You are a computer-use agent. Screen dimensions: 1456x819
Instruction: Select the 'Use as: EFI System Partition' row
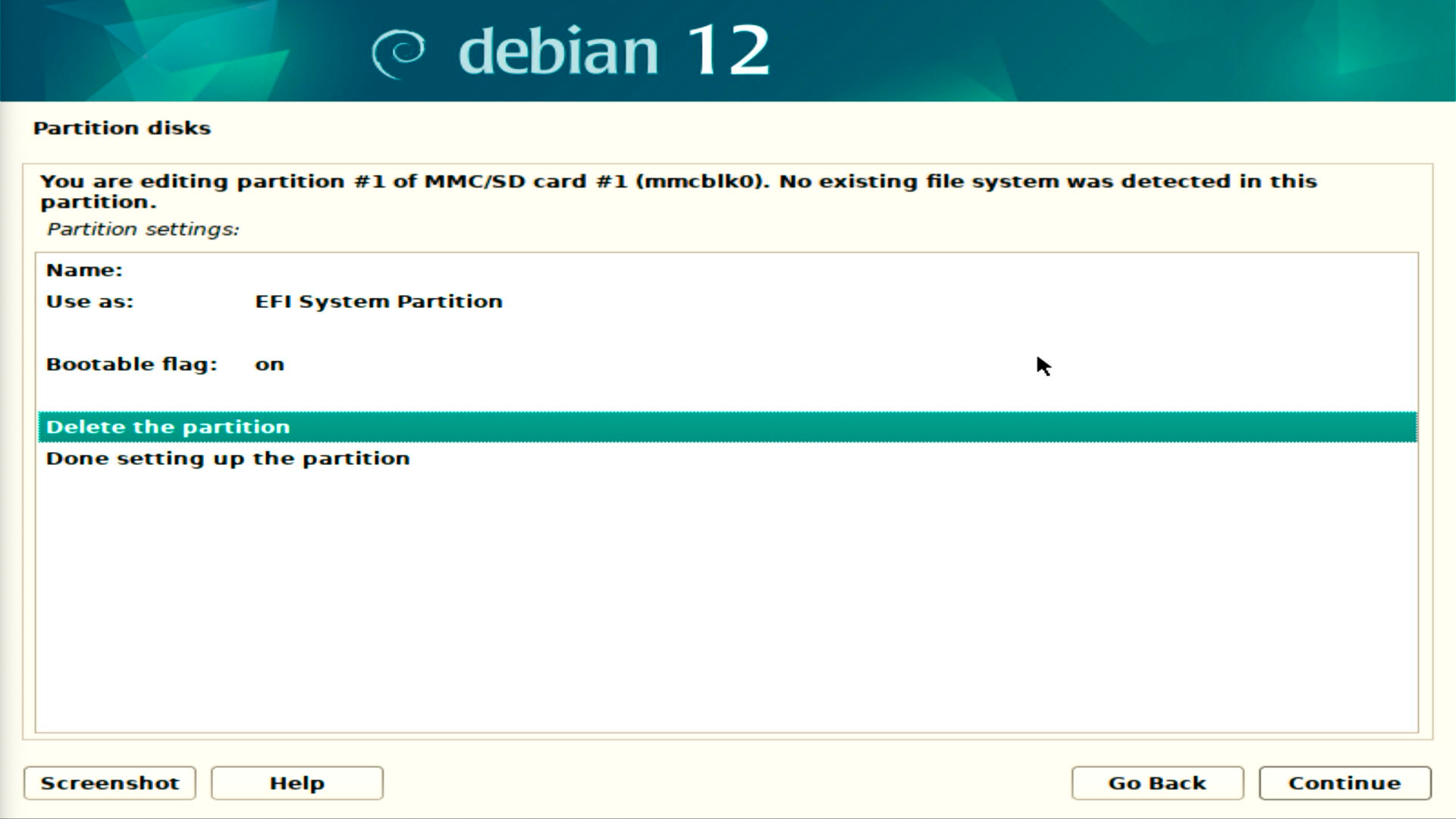click(x=727, y=302)
